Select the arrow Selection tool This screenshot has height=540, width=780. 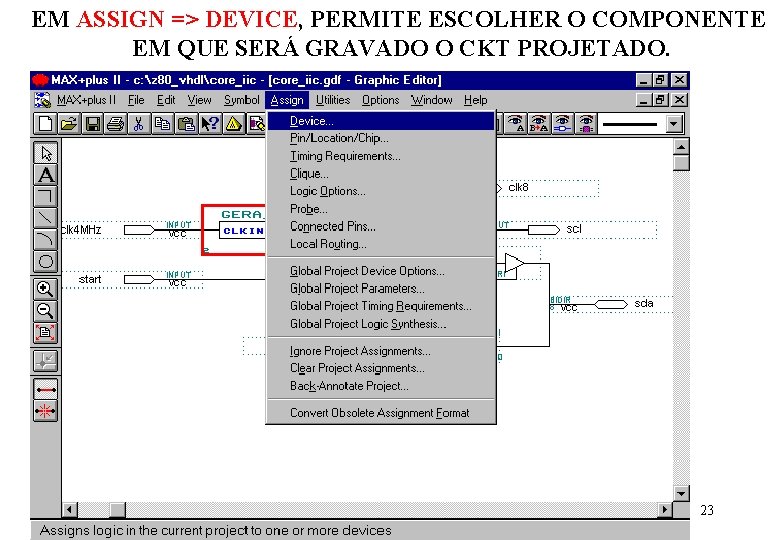point(46,153)
